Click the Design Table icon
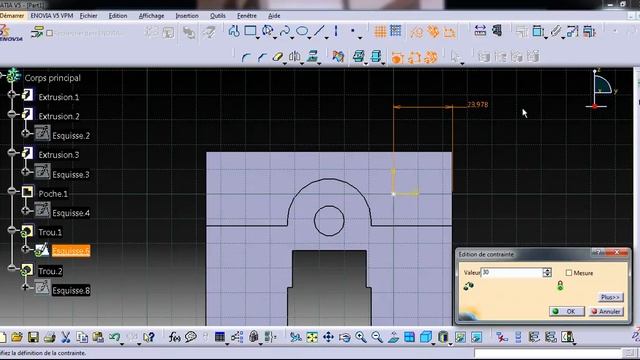 (x=220, y=337)
